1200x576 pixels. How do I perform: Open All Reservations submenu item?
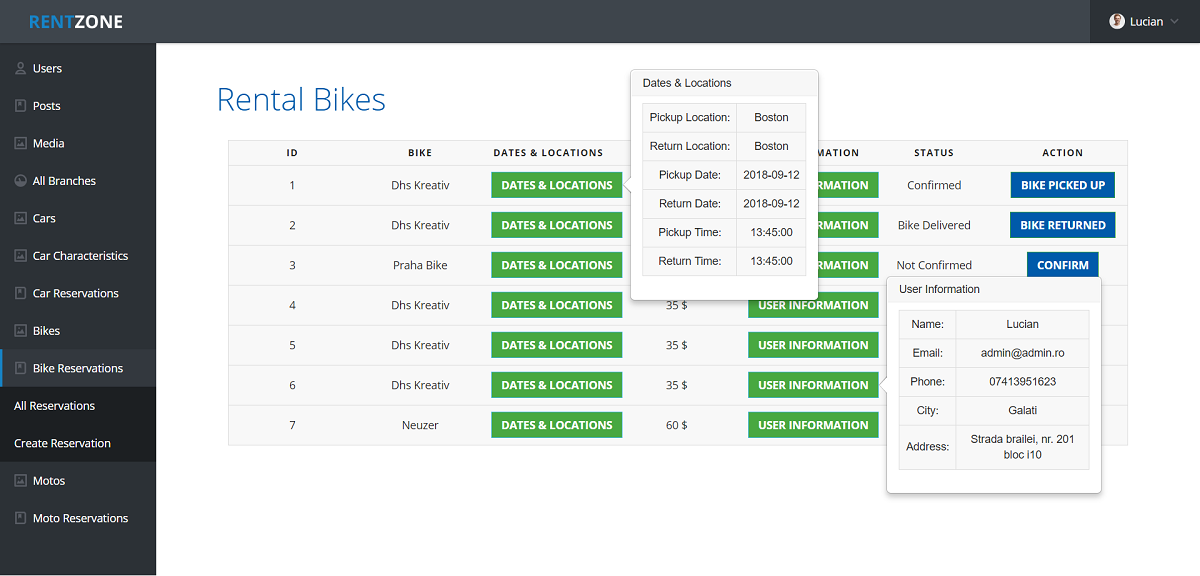(54, 406)
